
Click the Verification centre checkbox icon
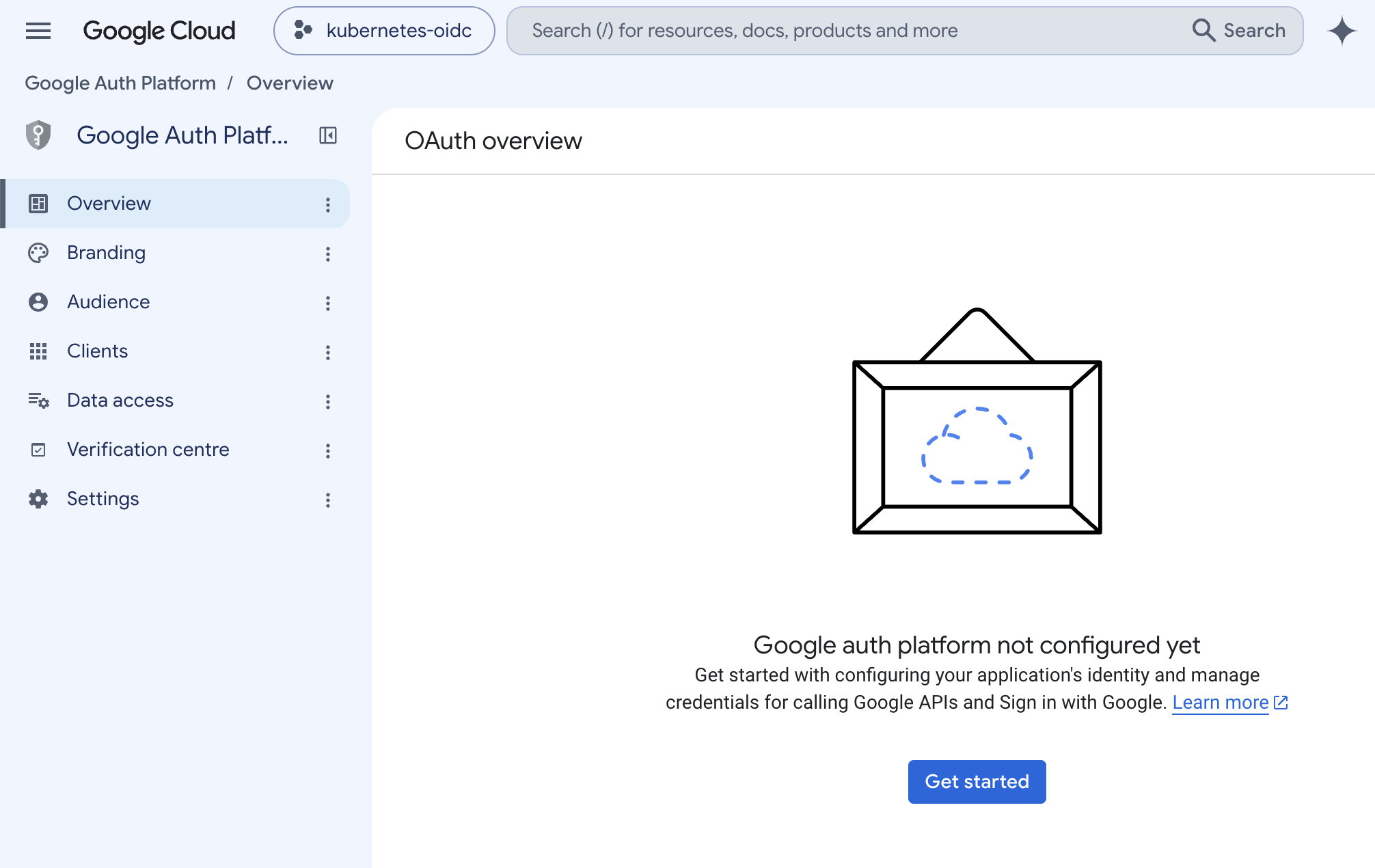pos(38,450)
